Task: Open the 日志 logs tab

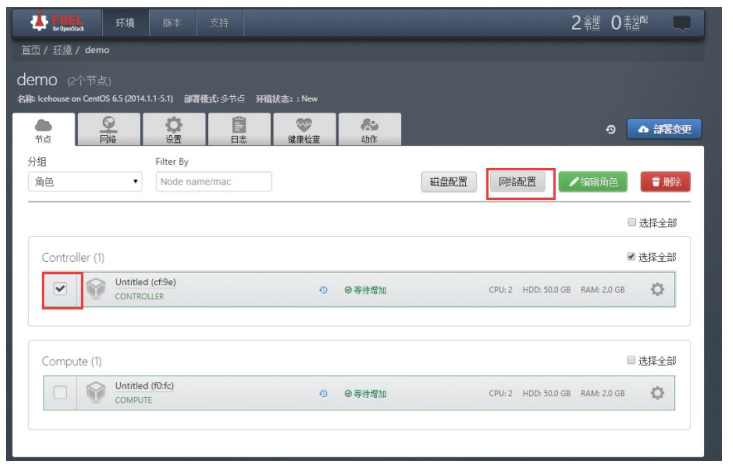Action: point(239,130)
